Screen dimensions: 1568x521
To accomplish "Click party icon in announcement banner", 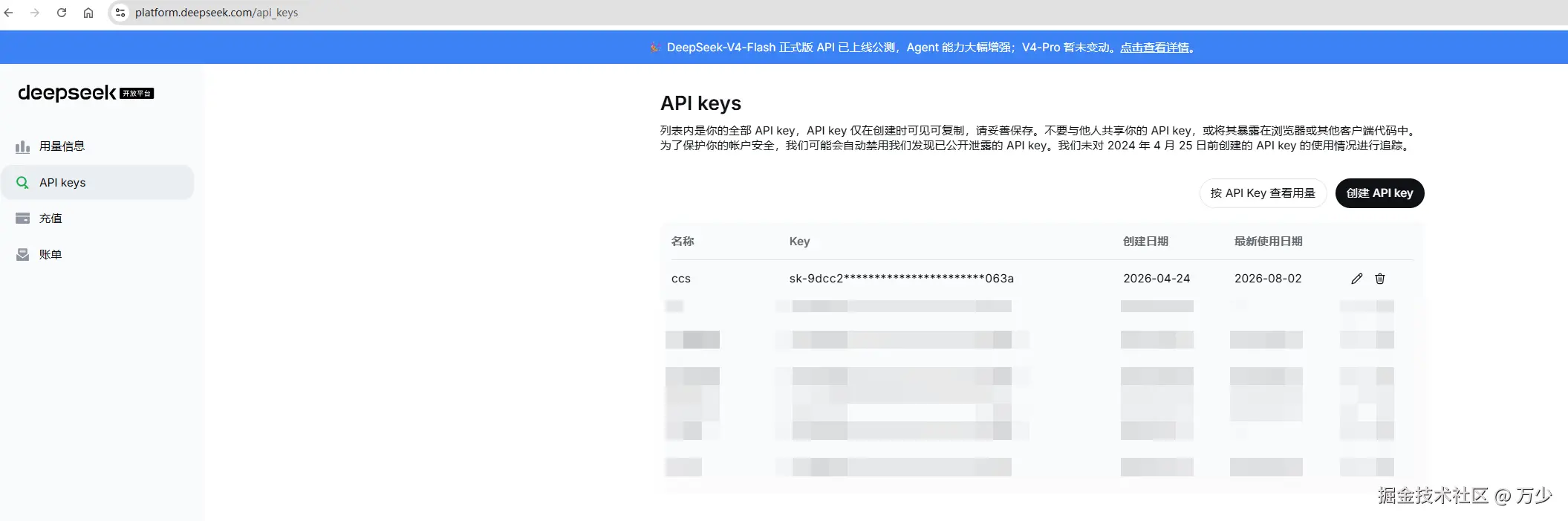I will coord(654,48).
